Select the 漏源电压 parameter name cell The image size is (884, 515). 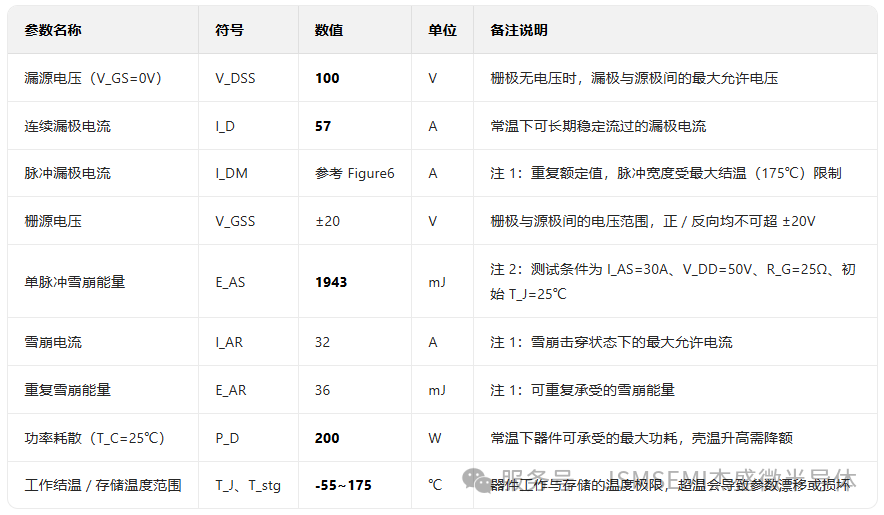tap(93, 78)
